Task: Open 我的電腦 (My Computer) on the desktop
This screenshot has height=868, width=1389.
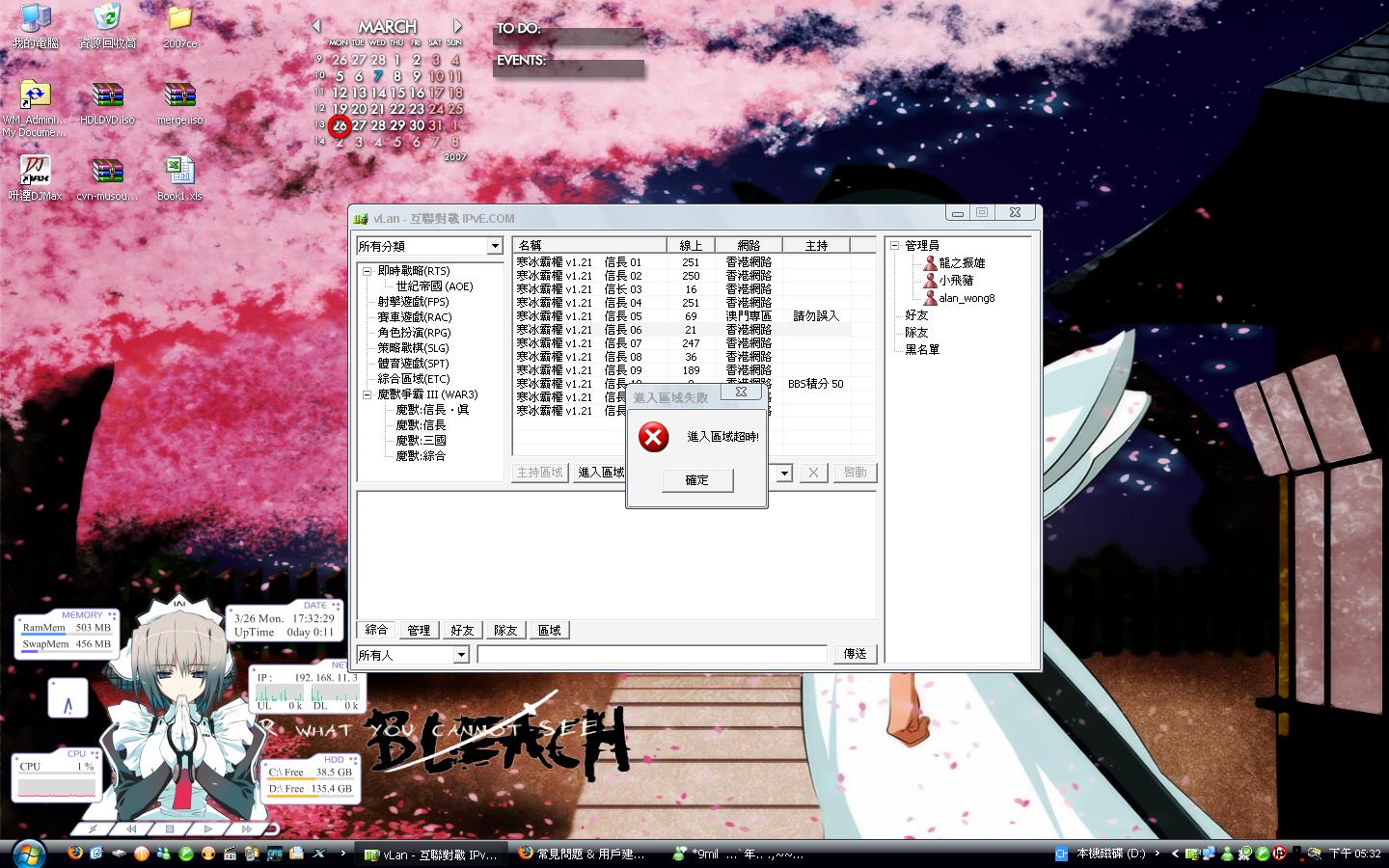Action: 35,19
